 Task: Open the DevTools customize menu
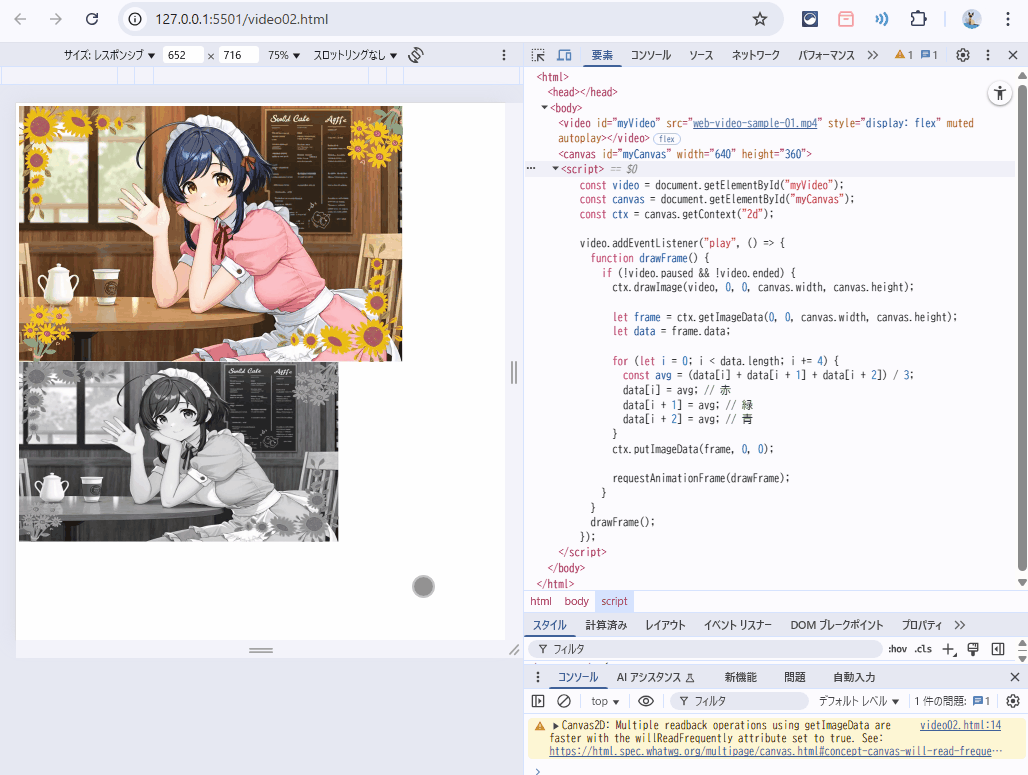pyautogui.click(x=988, y=55)
